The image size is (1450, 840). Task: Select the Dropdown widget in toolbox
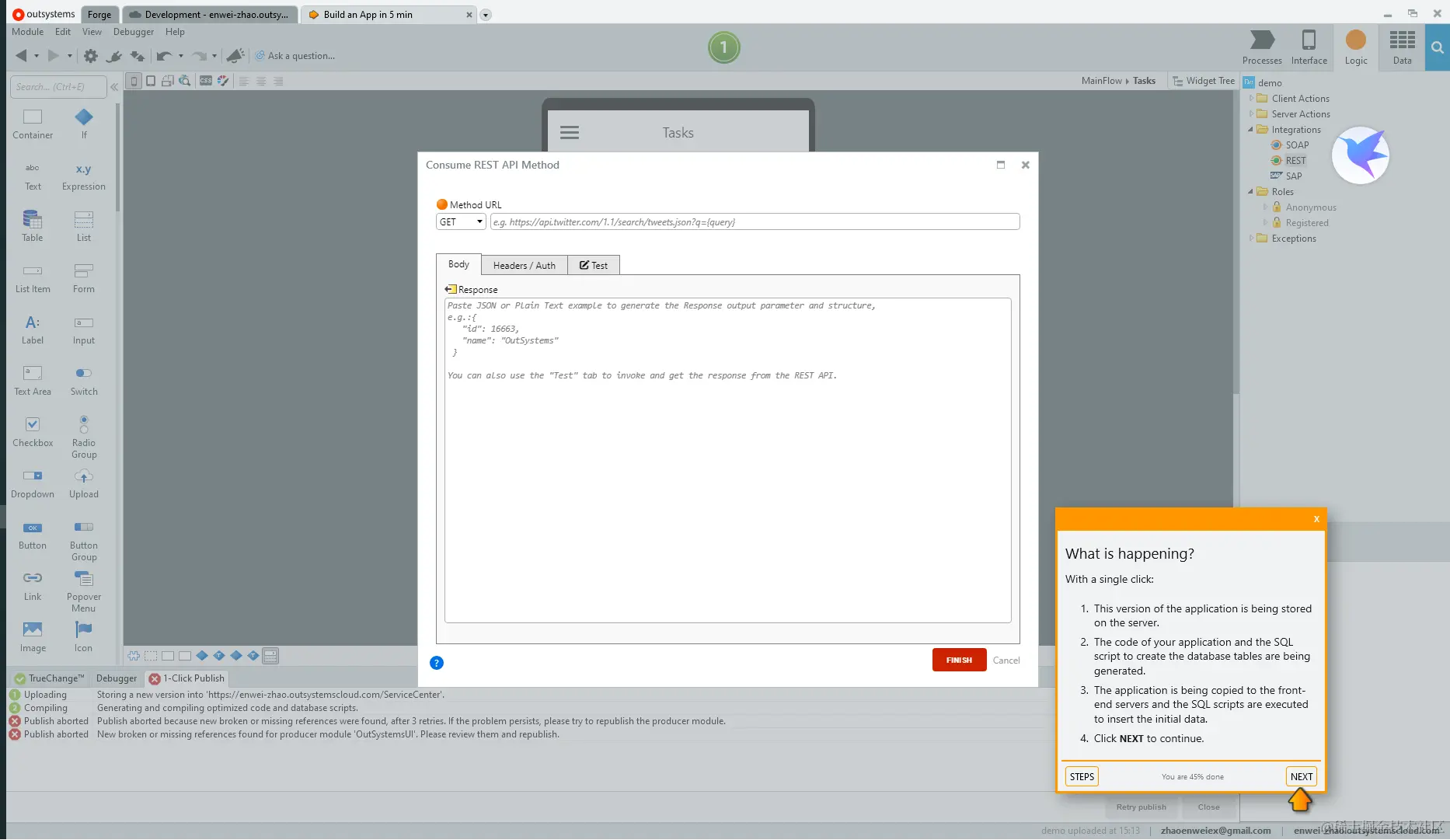(33, 483)
